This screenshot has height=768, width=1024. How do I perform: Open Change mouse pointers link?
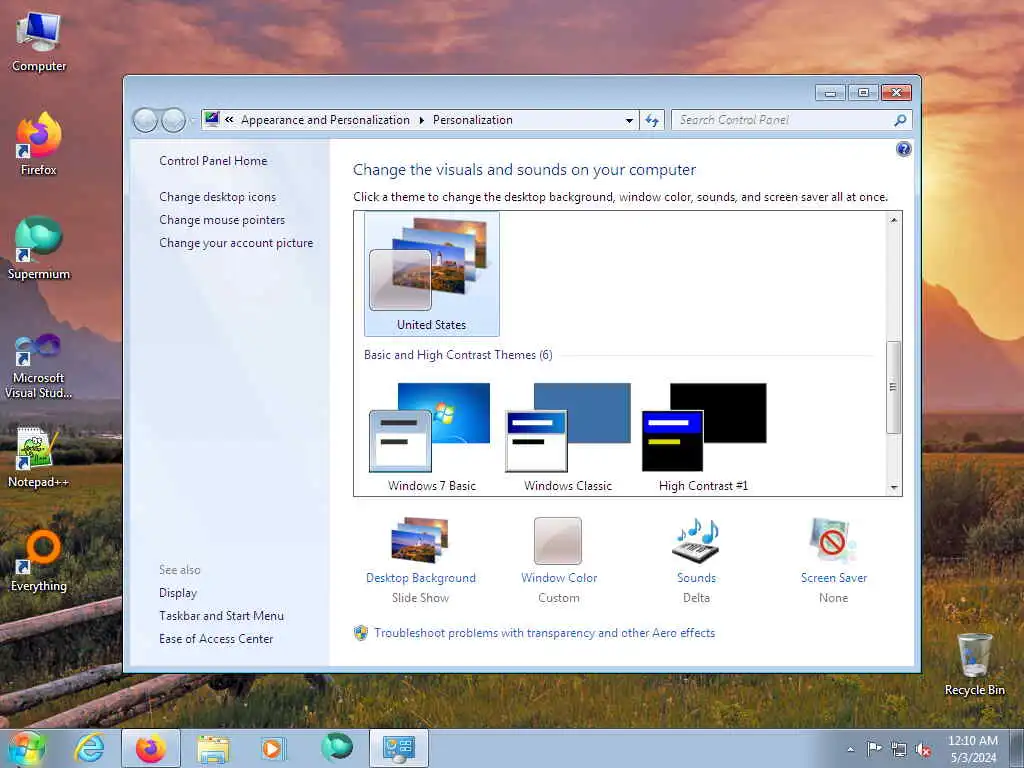[222, 219]
